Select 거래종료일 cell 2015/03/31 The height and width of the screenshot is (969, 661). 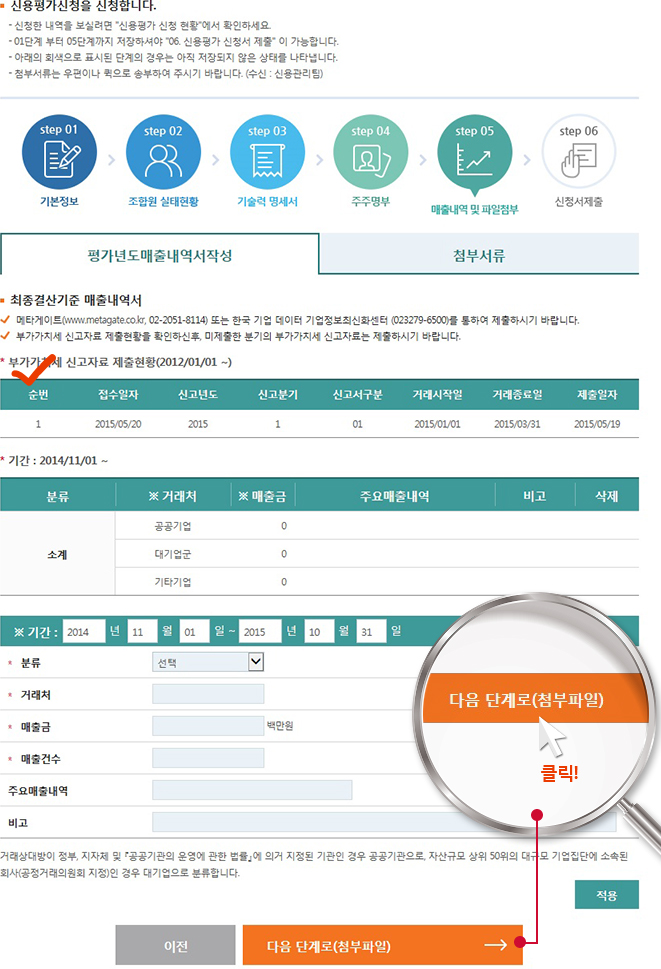pyautogui.click(x=517, y=424)
